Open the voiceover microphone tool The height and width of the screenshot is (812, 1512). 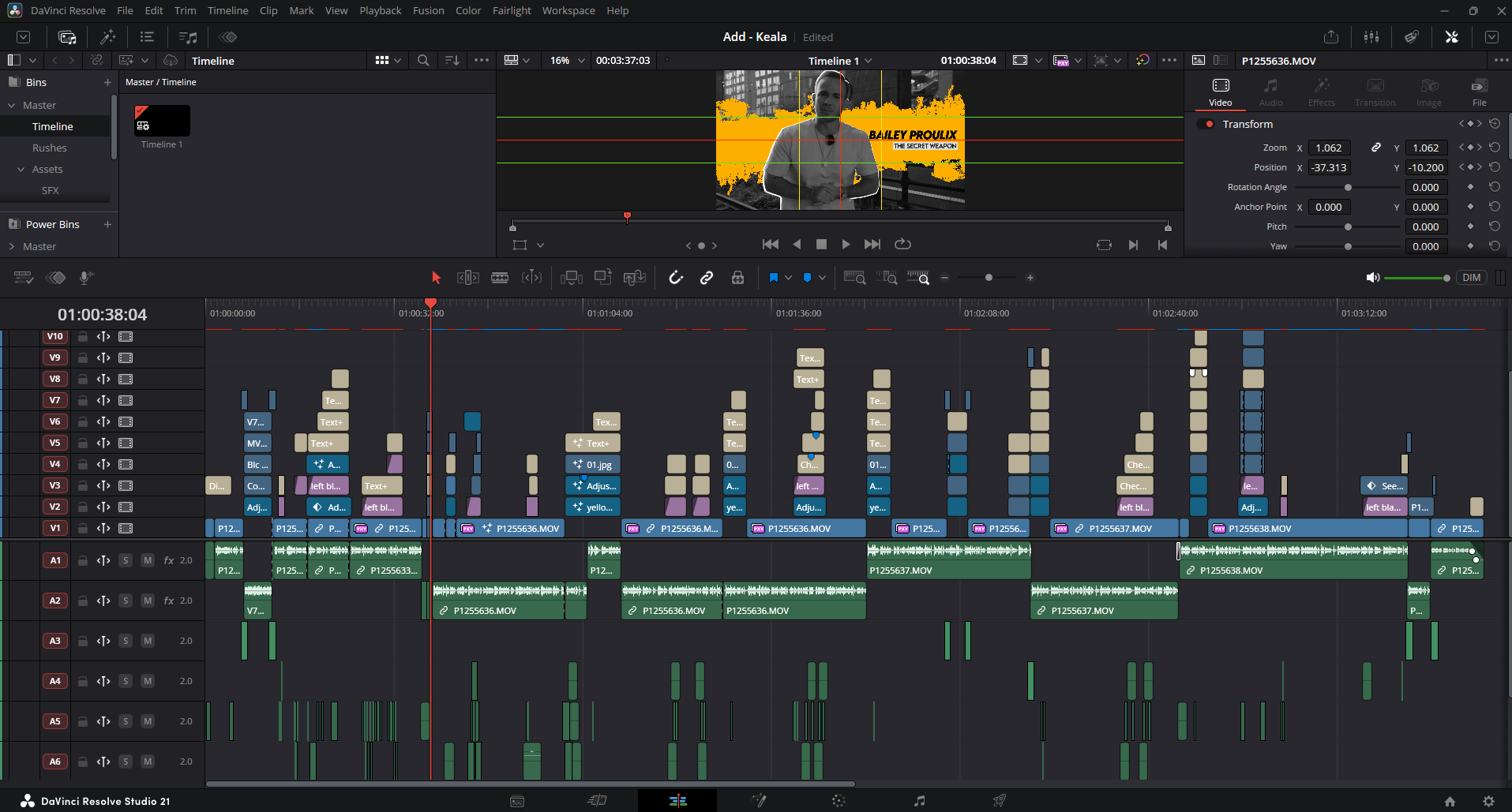pos(87,278)
